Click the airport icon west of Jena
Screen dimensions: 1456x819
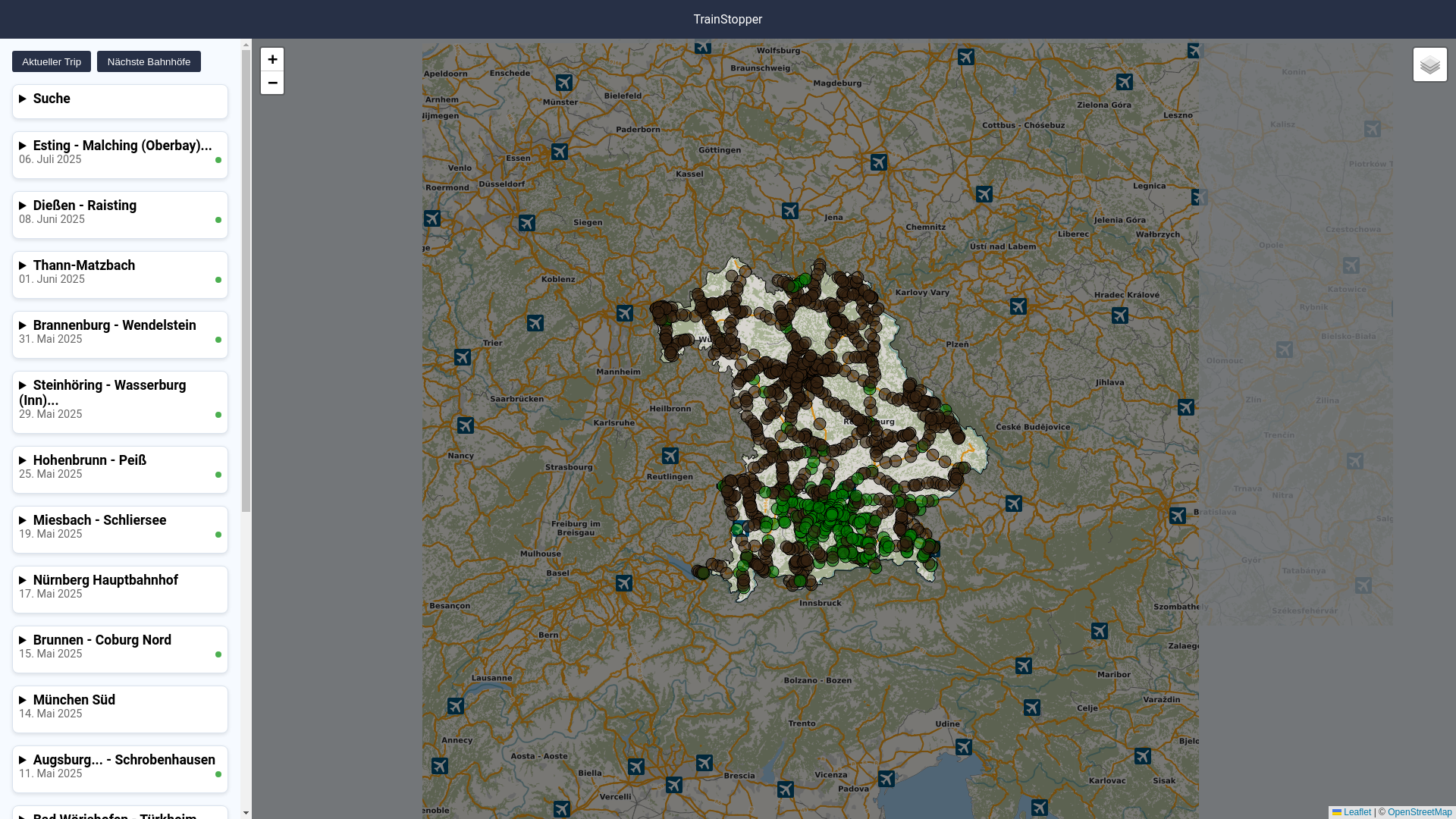pyautogui.click(x=790, y=211)
